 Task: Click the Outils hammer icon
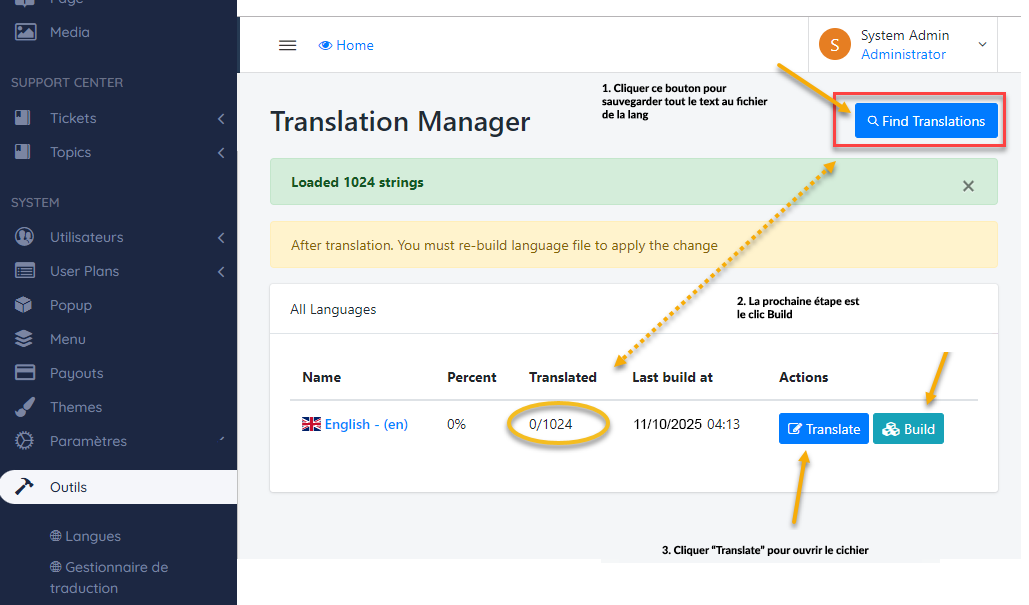pos(25,487)
